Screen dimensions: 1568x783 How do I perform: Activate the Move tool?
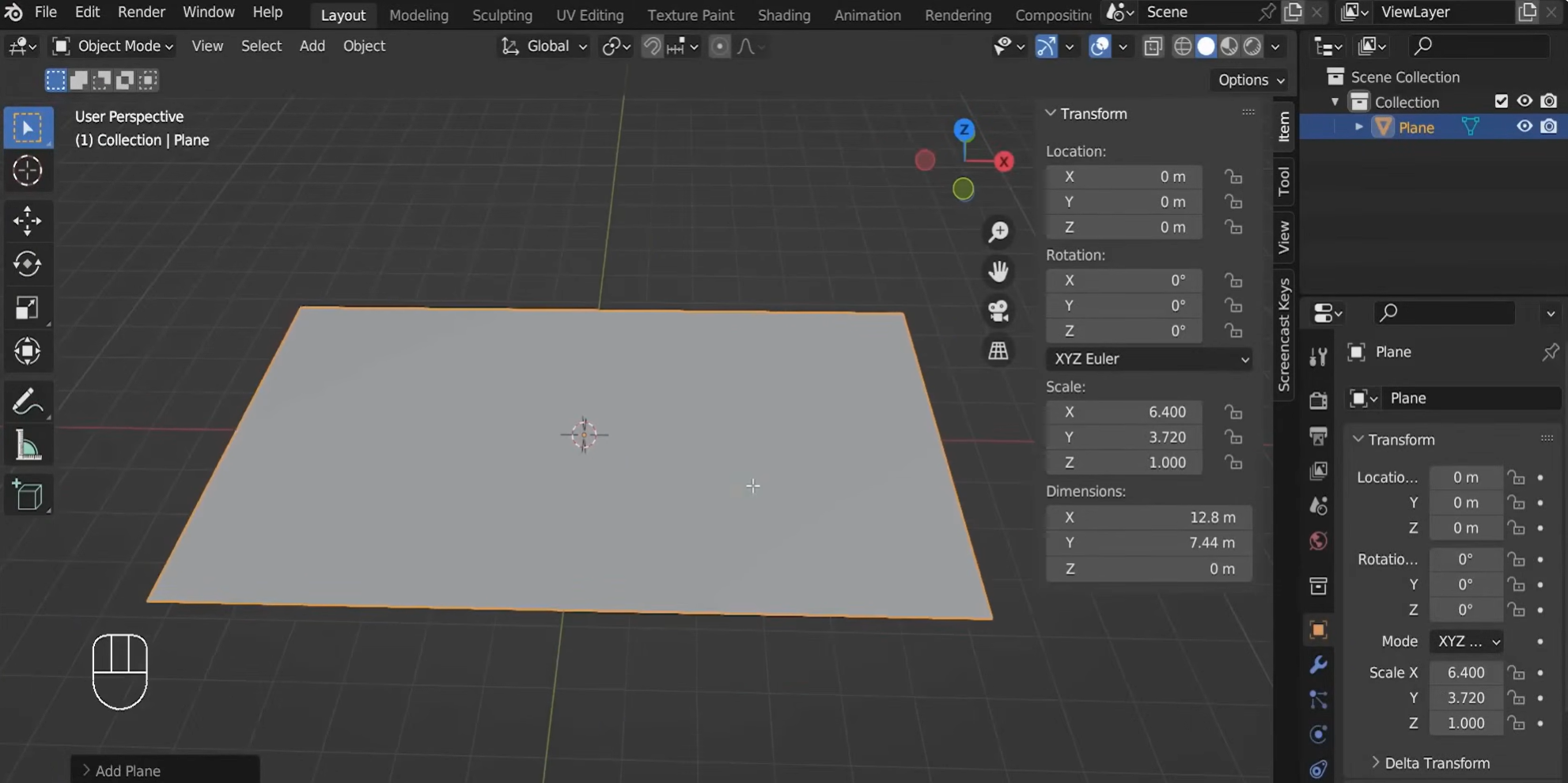click(x=28, y=221)
